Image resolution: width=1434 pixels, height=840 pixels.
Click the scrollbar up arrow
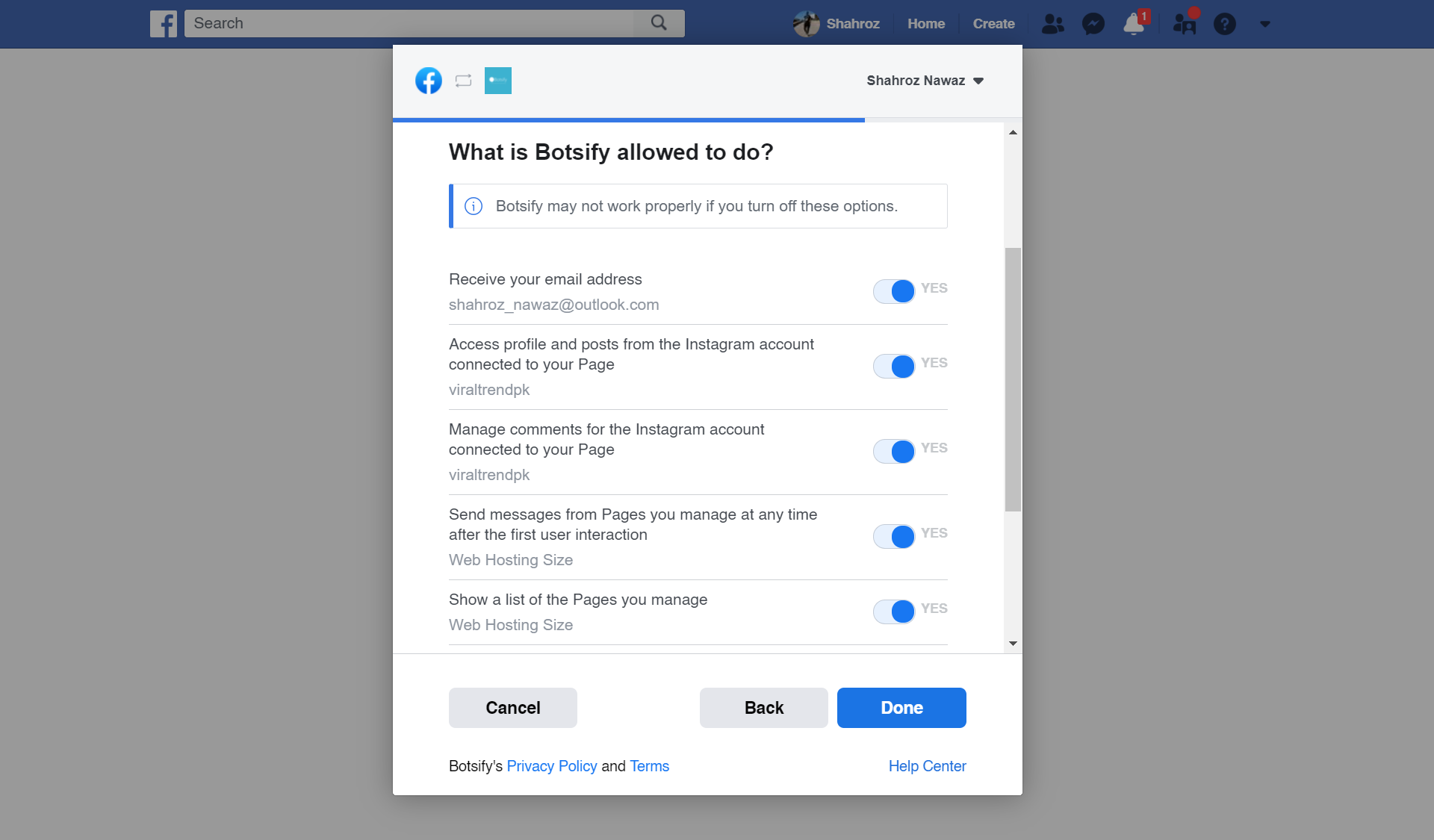click(x=1013, y=132)
